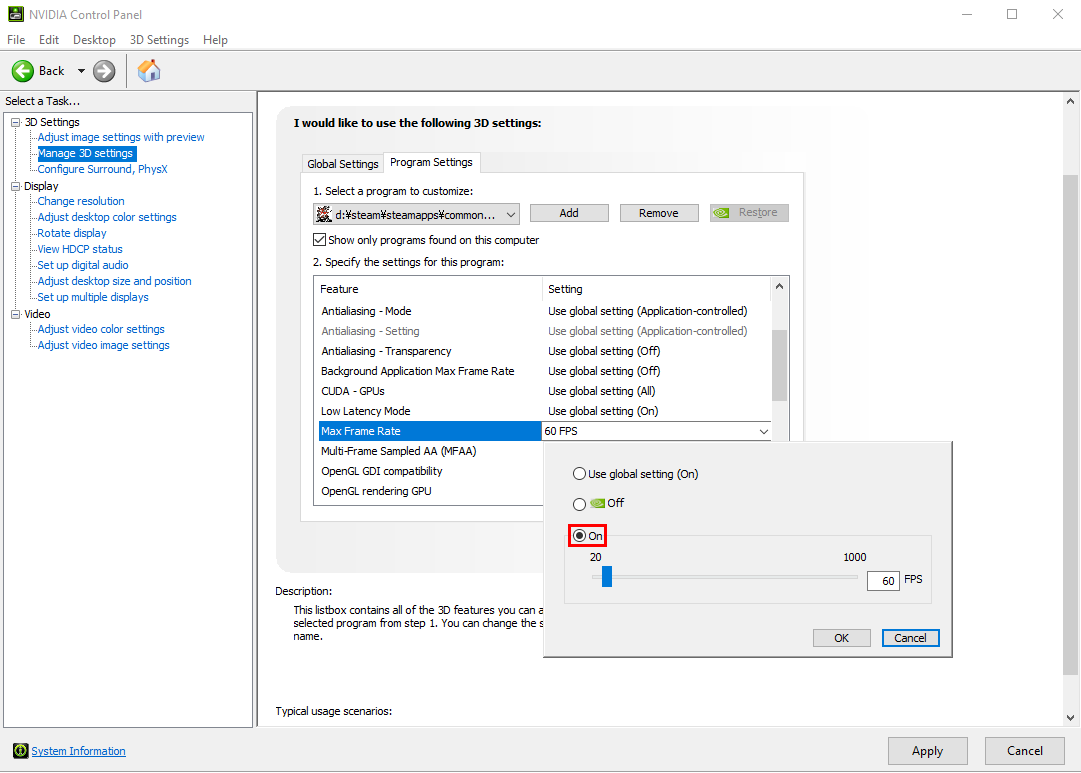1081x773 pixels.
Task: Open Rotate display task
Action: [72, 233]
